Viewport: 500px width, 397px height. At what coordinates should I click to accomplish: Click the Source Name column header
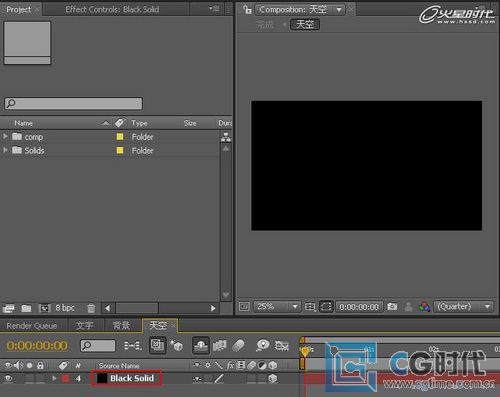(x=119, y=366)
